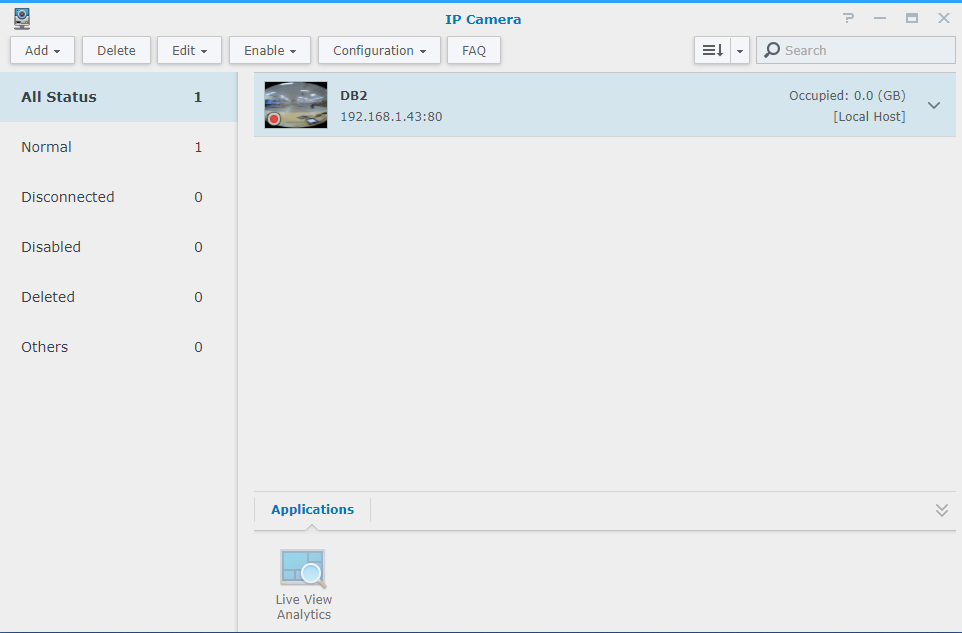Minimize the IP Camera window
Image resolution: width=962 pixels, height=633 pixels.
pyautogui.click(x=880, y=18)
